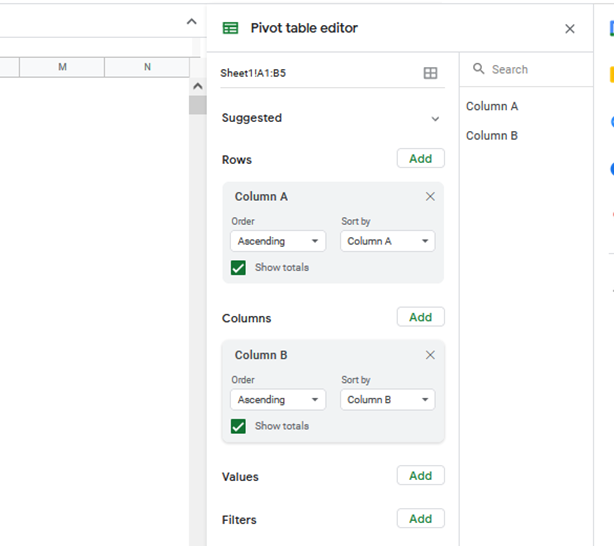Click the pivot table editor sheet icon
The image size is (614, 546).
pyautogui.click(x=230, y=28)
